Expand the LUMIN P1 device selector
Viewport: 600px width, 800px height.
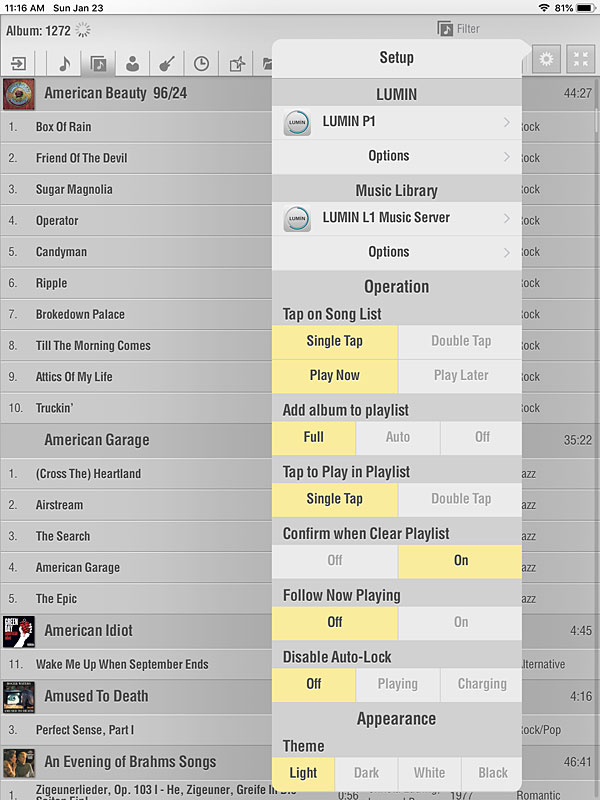[x=396, y=122]
